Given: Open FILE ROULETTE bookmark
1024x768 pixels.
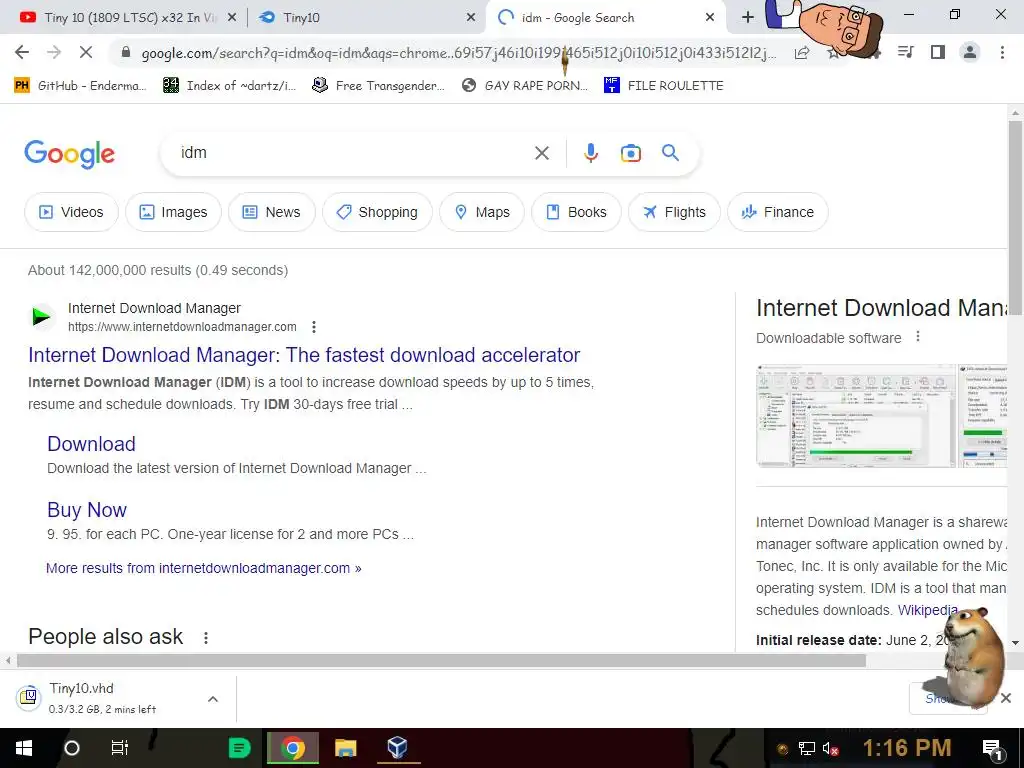Looking at the screenshot, I should (664, 86).
